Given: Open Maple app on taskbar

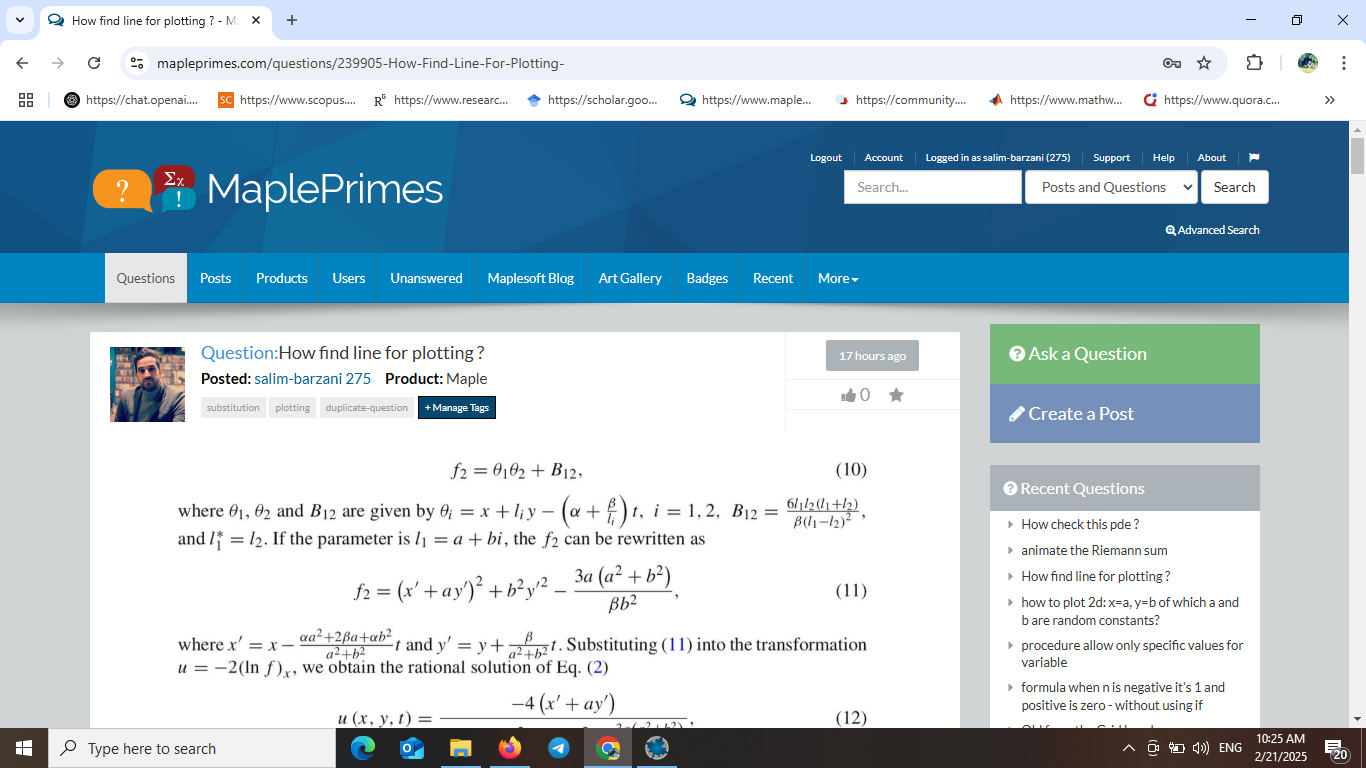Looking at the screenshot, I should 656,748.
